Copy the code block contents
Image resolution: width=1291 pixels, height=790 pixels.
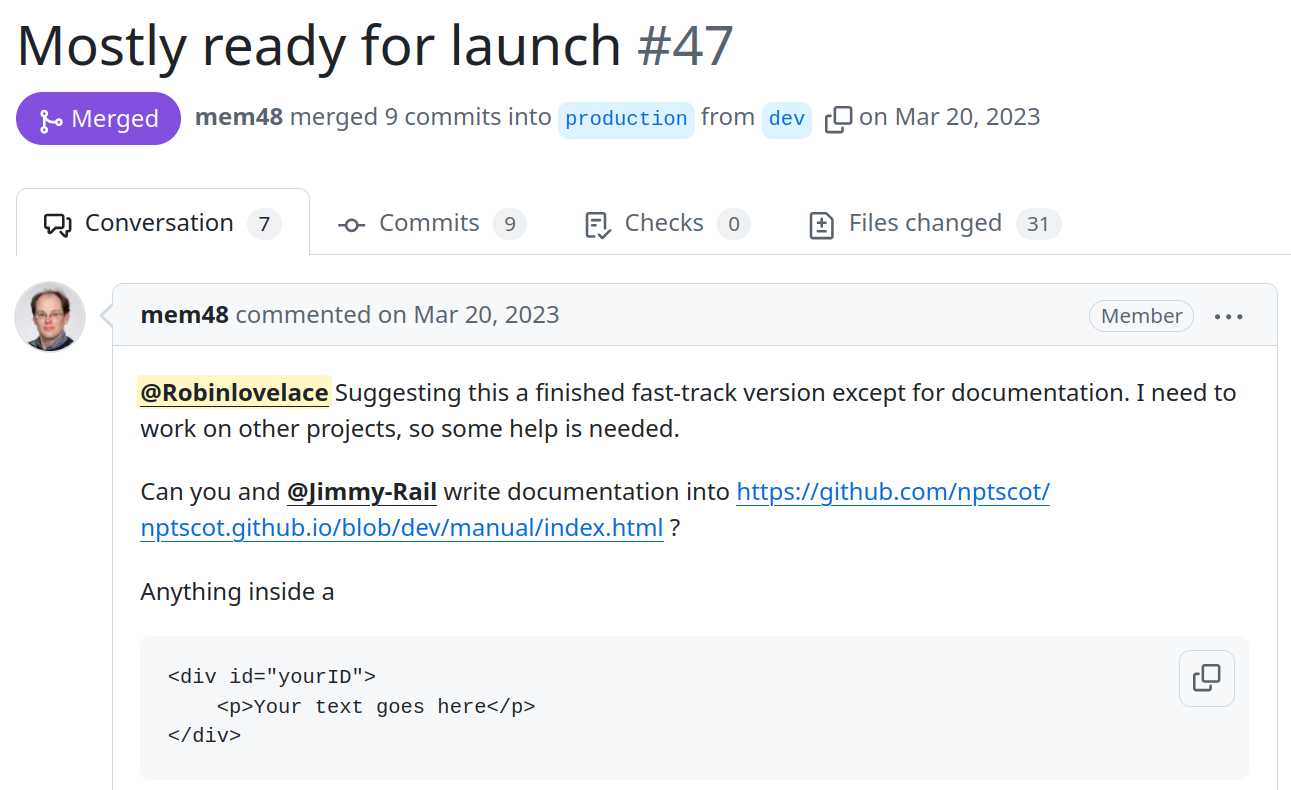coord(1206,678)
